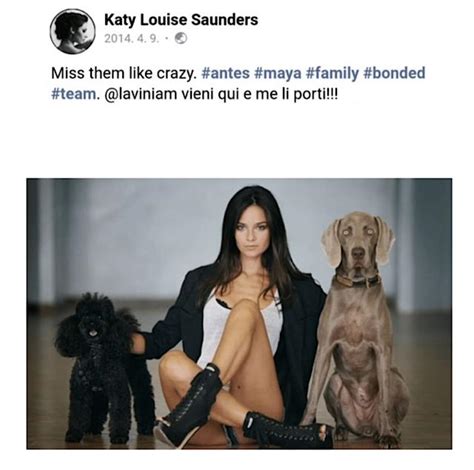Open the 2014. 4. 9. post timestamp
Screen dimensions: 474x470
132,39
